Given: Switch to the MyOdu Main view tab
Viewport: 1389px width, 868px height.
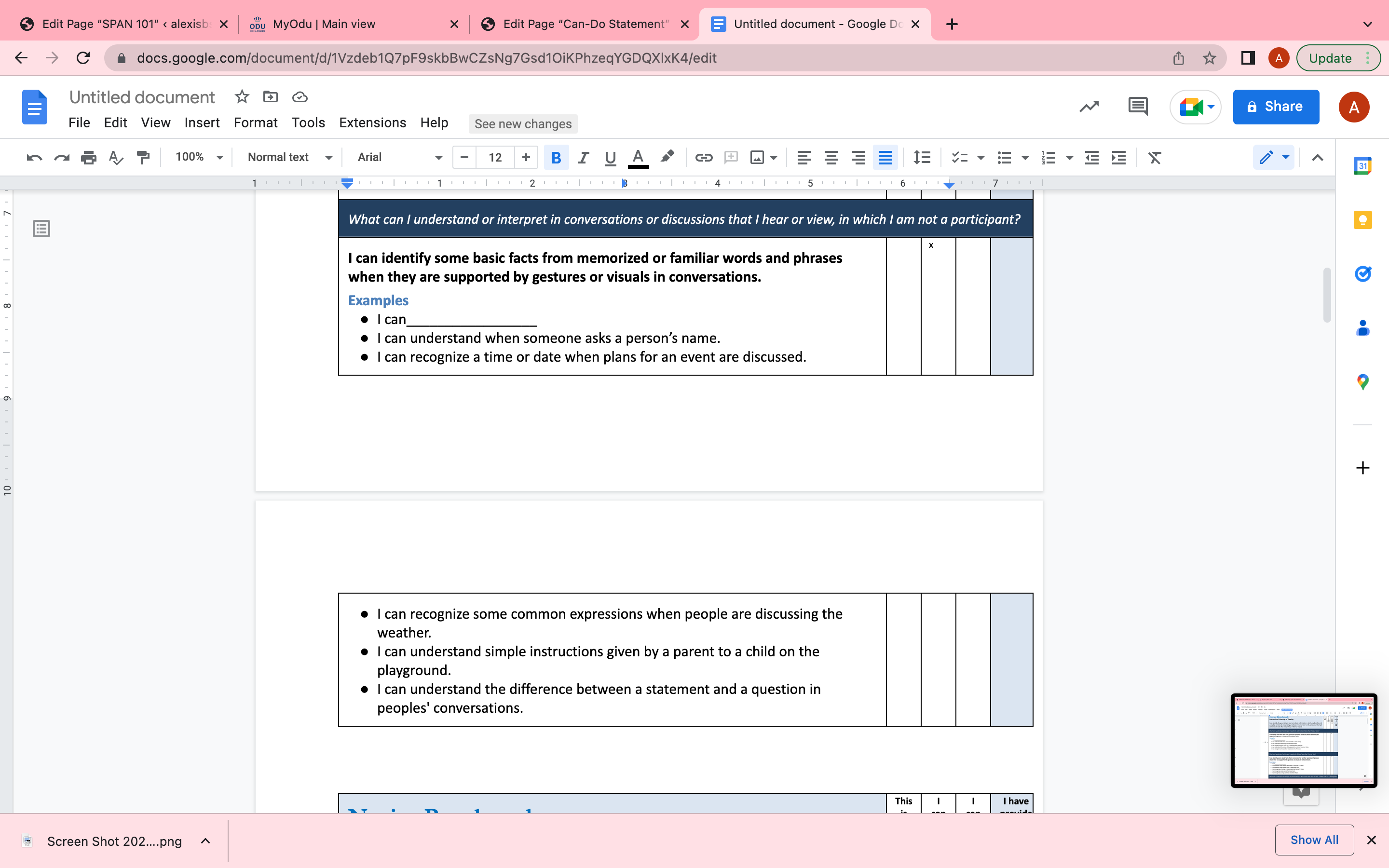Looking at the screenshot, I should (354, 24).
